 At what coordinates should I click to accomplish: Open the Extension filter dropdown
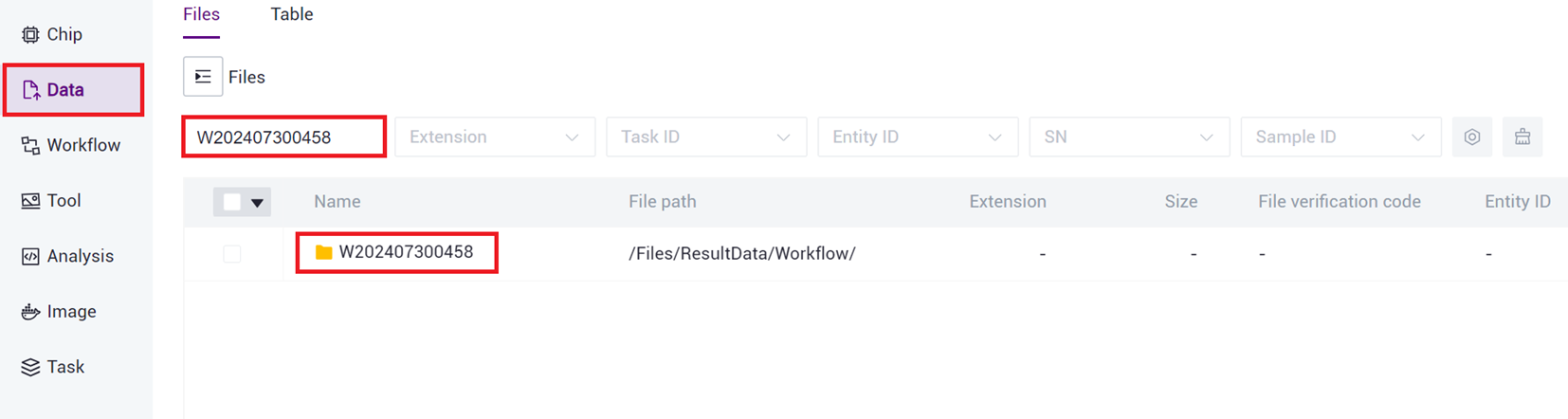(x=495, y=137)
